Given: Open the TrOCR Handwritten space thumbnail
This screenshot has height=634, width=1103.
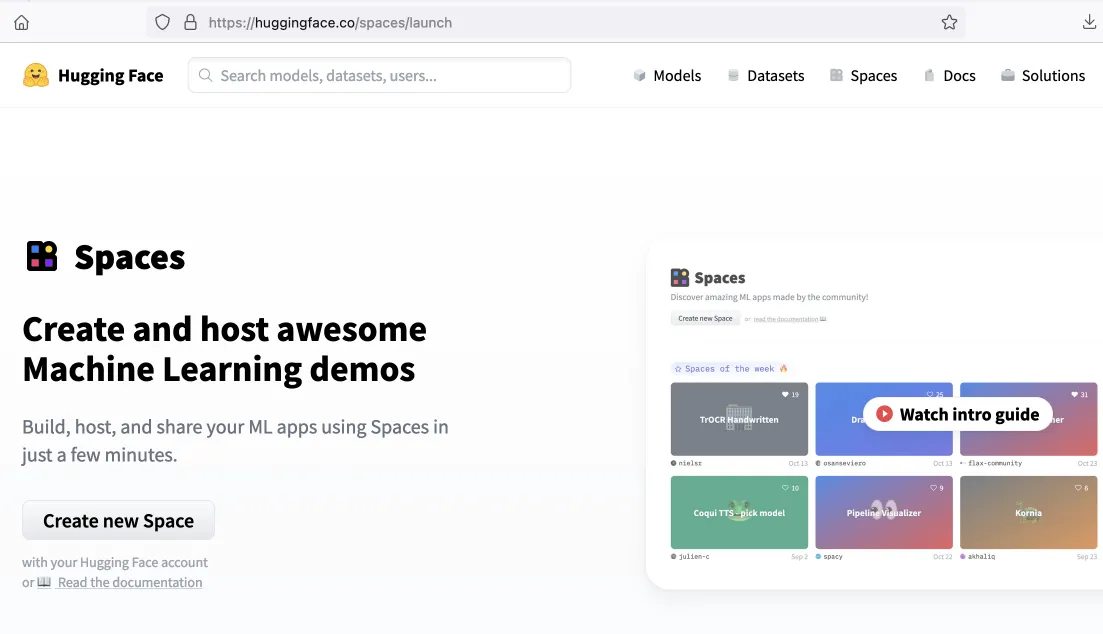Looking at the screenshot, I should (x=739, y=419).
